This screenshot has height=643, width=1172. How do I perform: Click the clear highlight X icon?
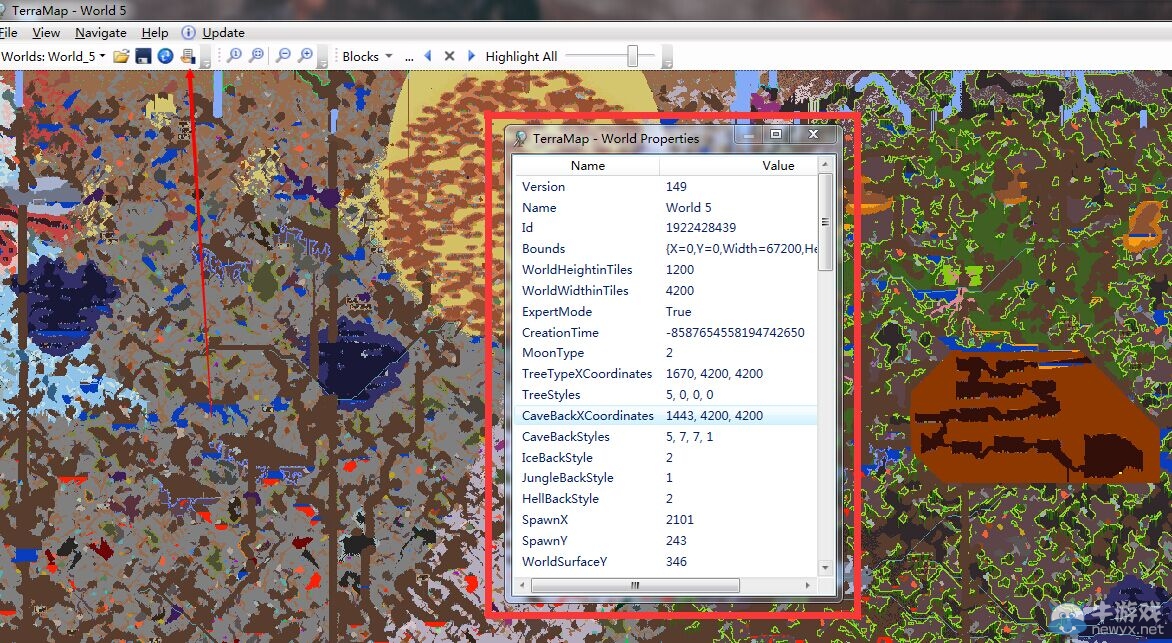[x=449, y=56]
